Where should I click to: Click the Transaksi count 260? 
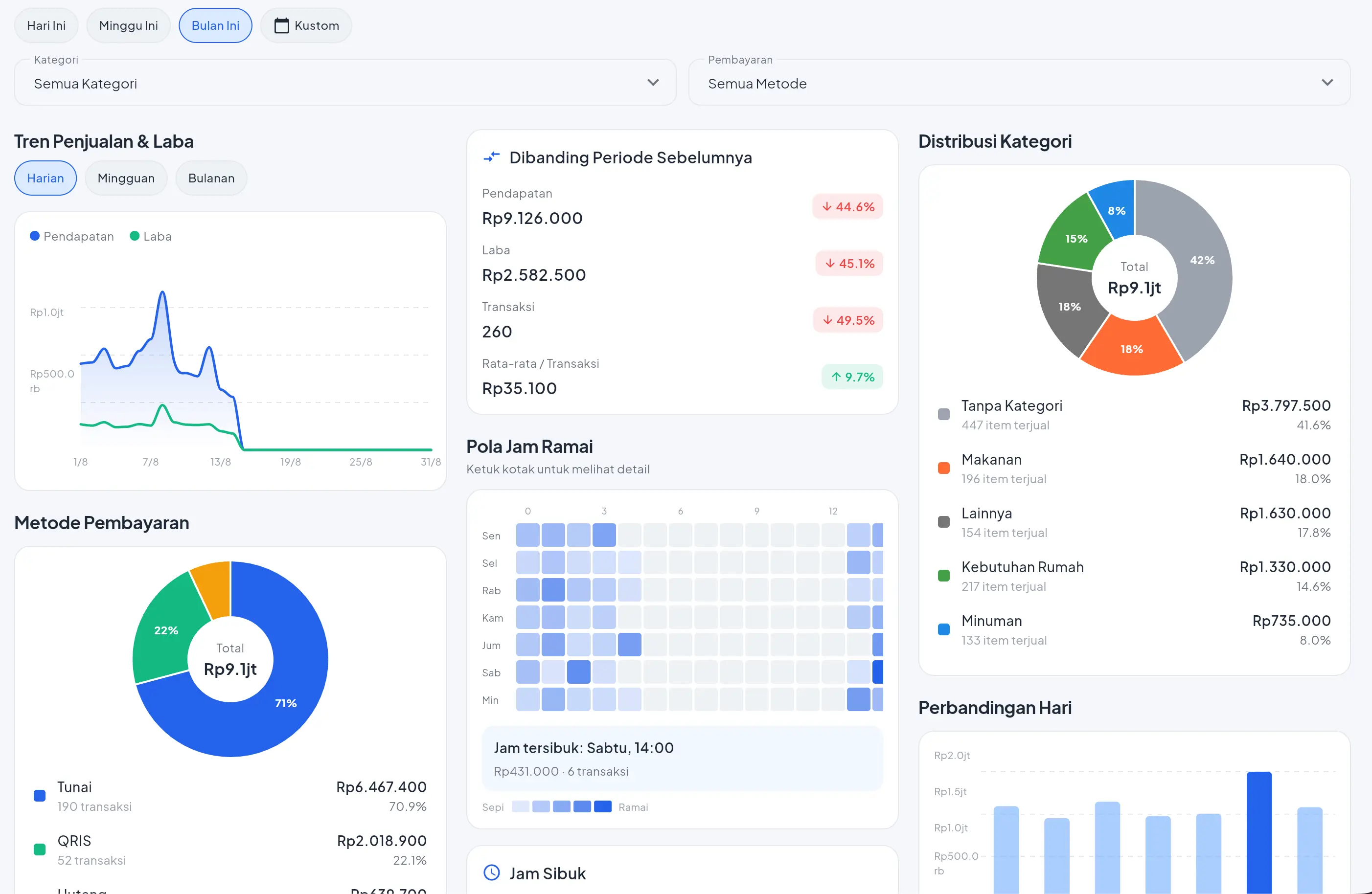tap(497, 332)
